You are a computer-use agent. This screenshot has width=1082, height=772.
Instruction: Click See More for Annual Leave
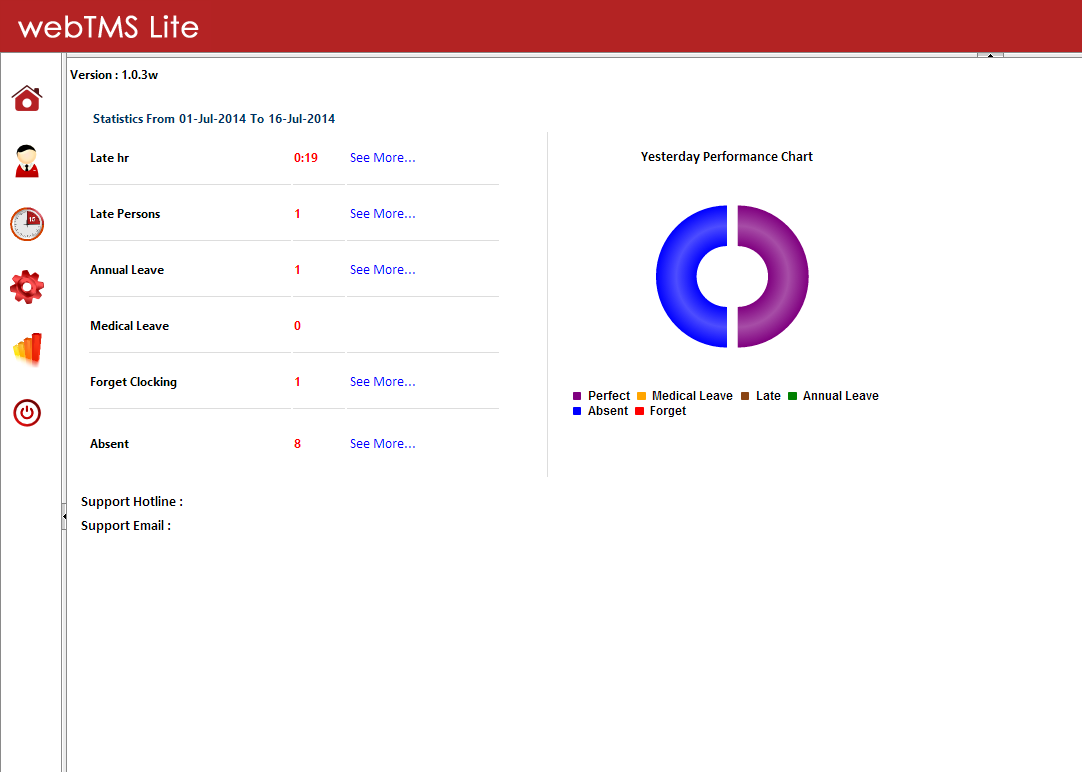click(x=382, y=269)
